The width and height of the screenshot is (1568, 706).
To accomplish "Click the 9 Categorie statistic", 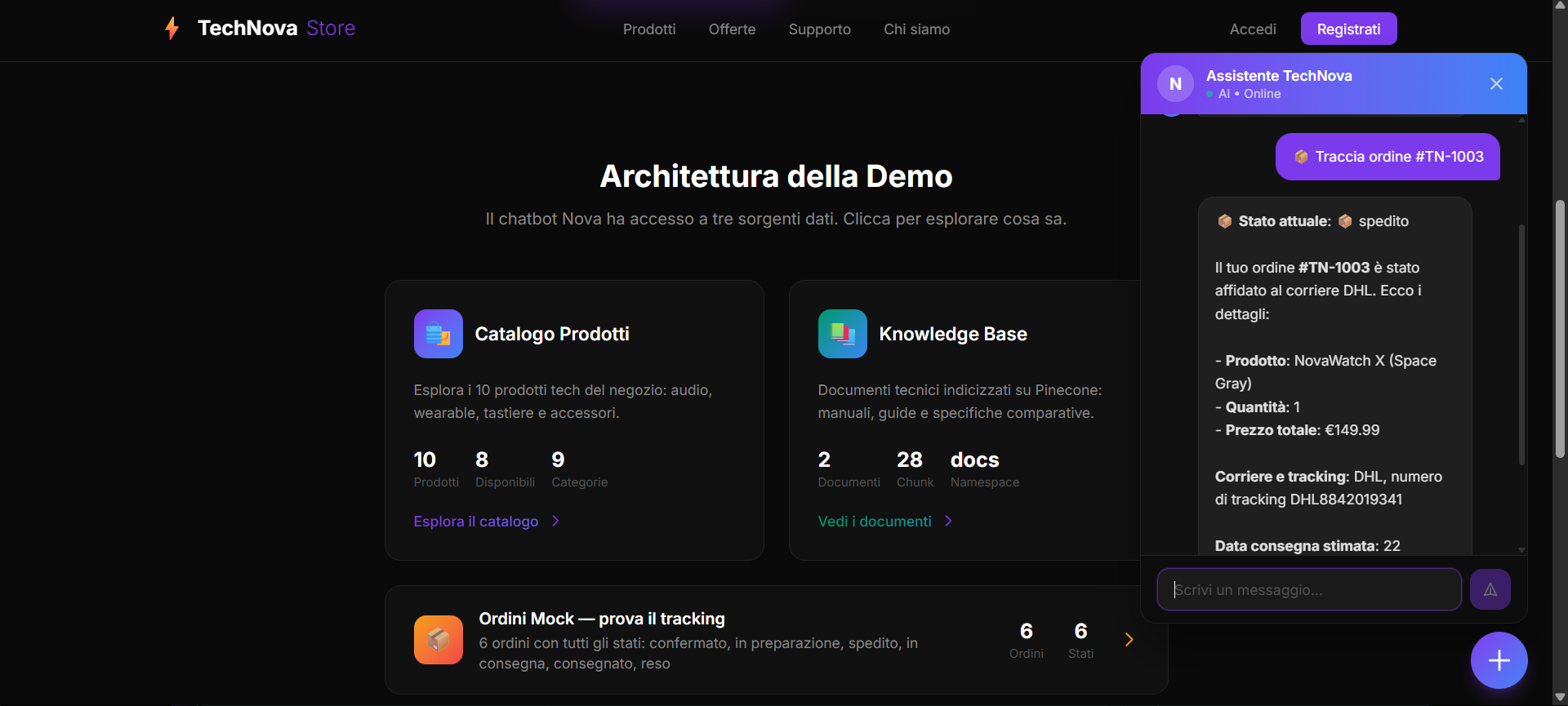I will [x=579, y=468].
